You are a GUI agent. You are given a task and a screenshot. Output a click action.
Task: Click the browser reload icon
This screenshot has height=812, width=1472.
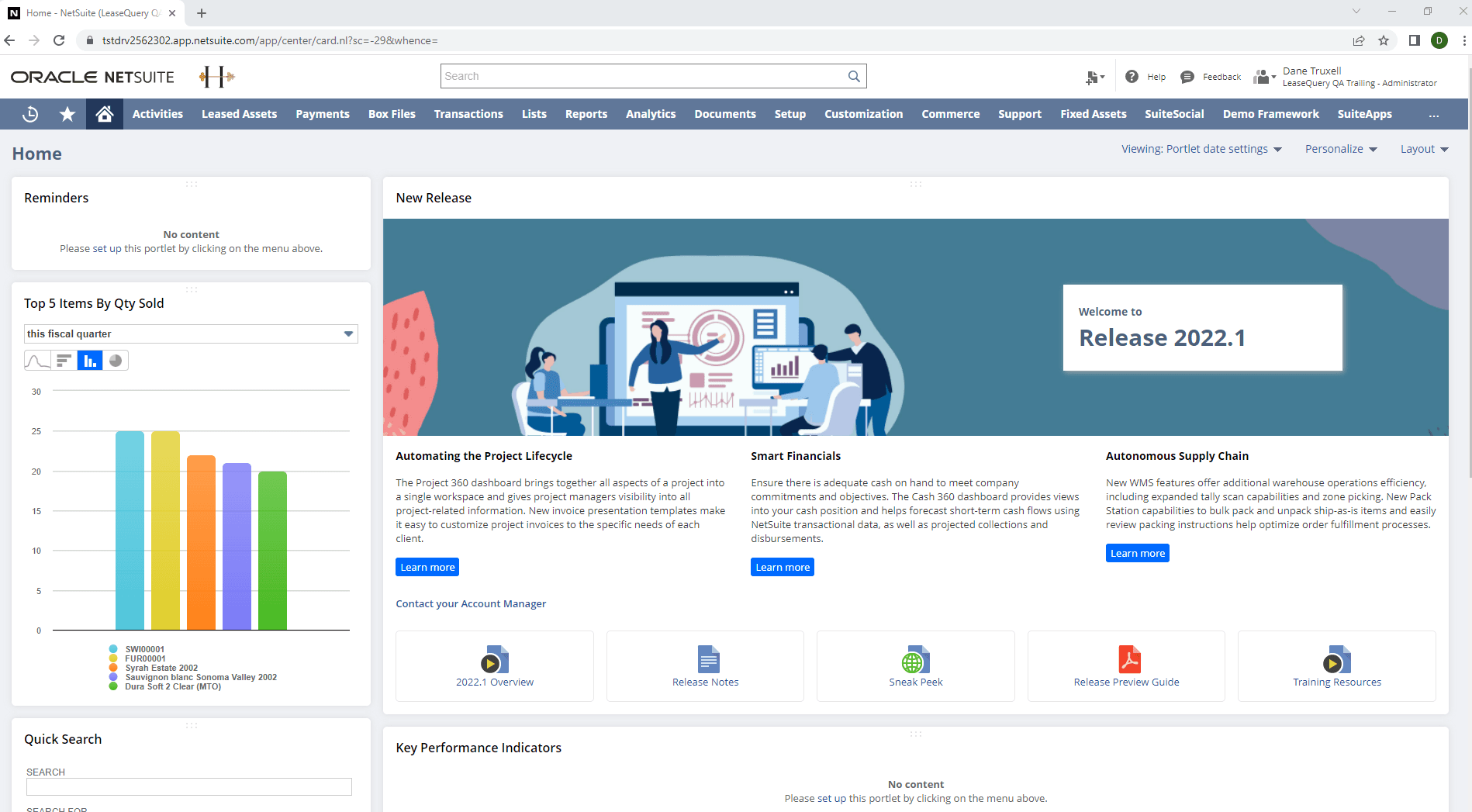pyautogui.click(x=59, y=40)
